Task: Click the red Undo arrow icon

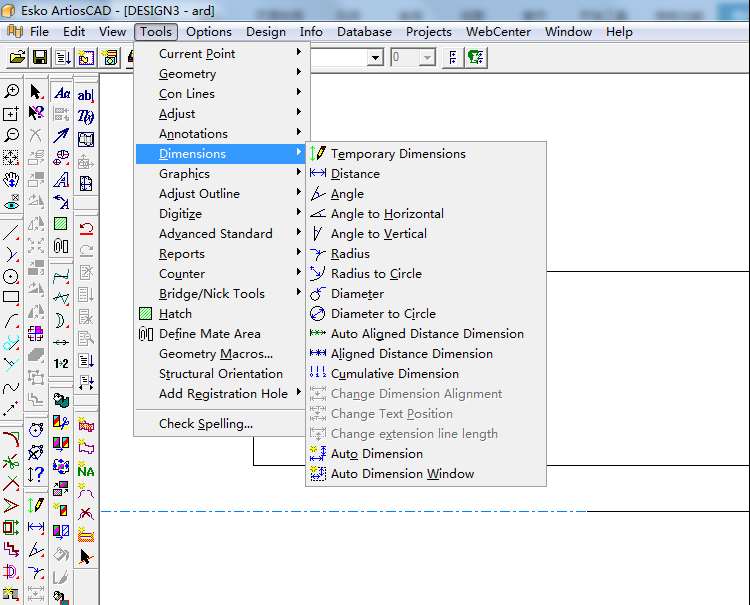Action: pyautogui.click(x=86, y=228)
